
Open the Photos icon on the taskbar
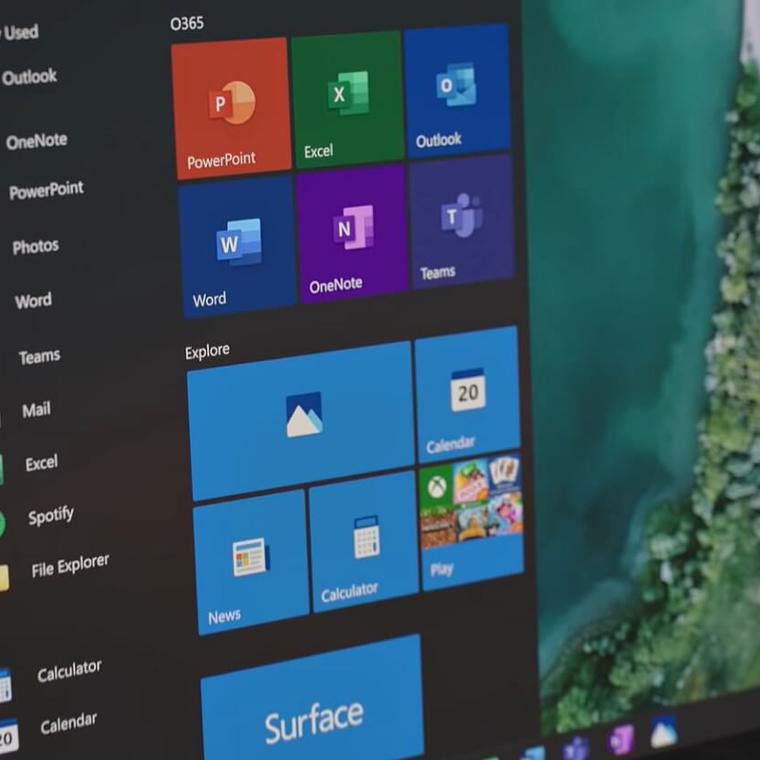pyautogui.click(x=663, y=732)
